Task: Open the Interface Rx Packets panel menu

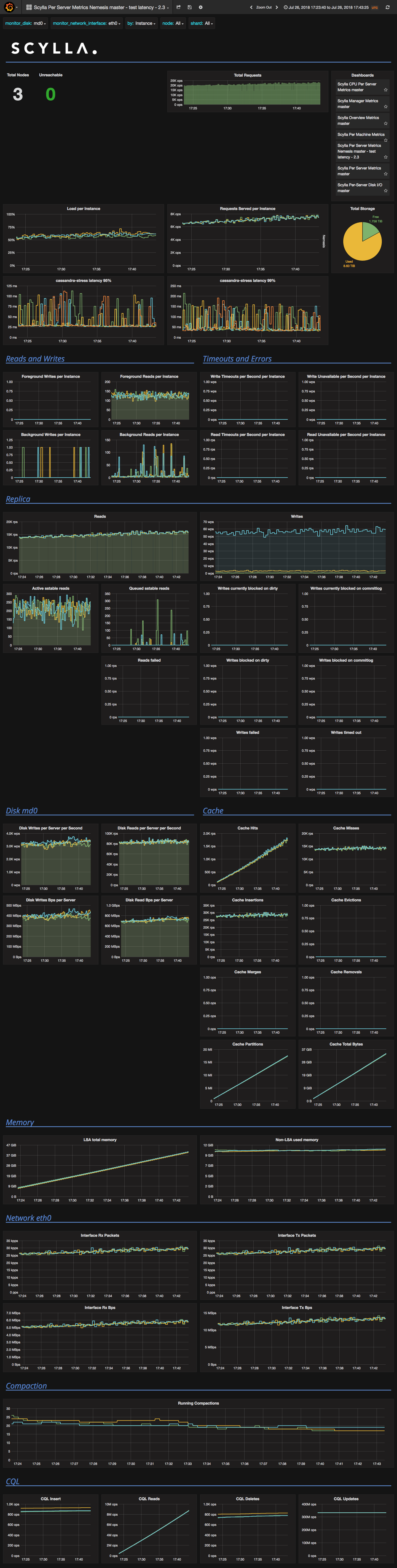Action: [100, 1235]
